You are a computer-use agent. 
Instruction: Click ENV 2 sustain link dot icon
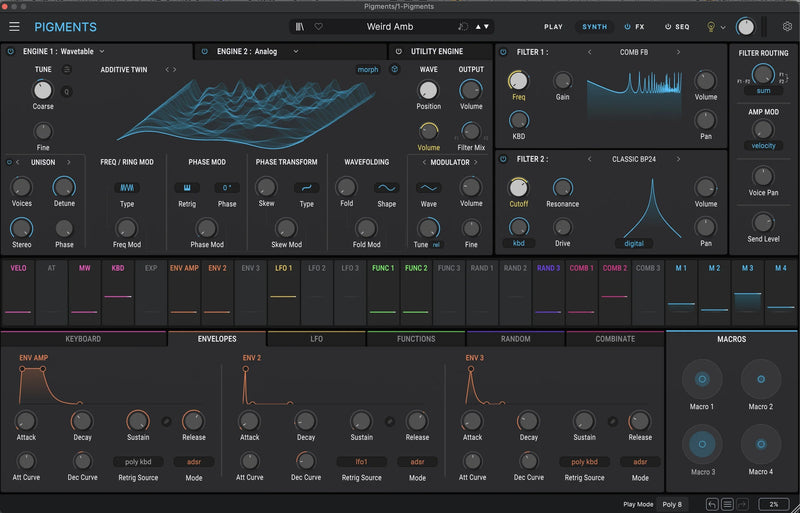pos(390,422)
